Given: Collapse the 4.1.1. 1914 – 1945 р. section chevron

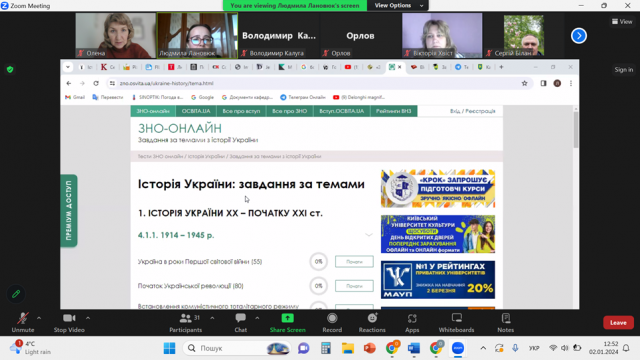Looking at the screenshot, I should [x=369, y=235].
